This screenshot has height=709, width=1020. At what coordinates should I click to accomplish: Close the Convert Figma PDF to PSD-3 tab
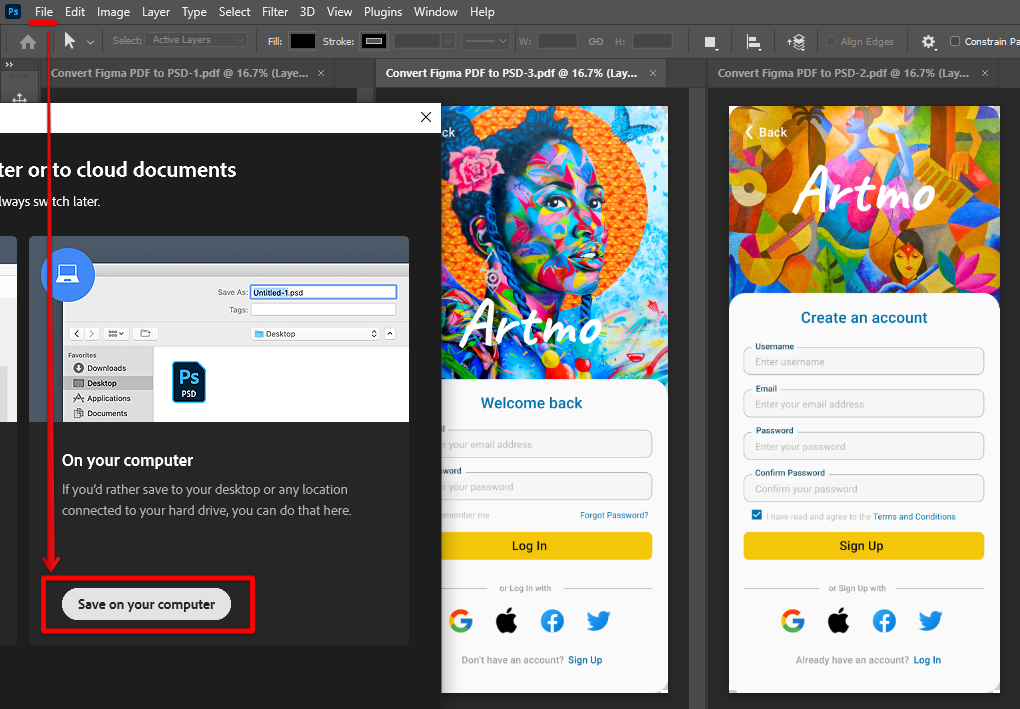pos(653,73)
